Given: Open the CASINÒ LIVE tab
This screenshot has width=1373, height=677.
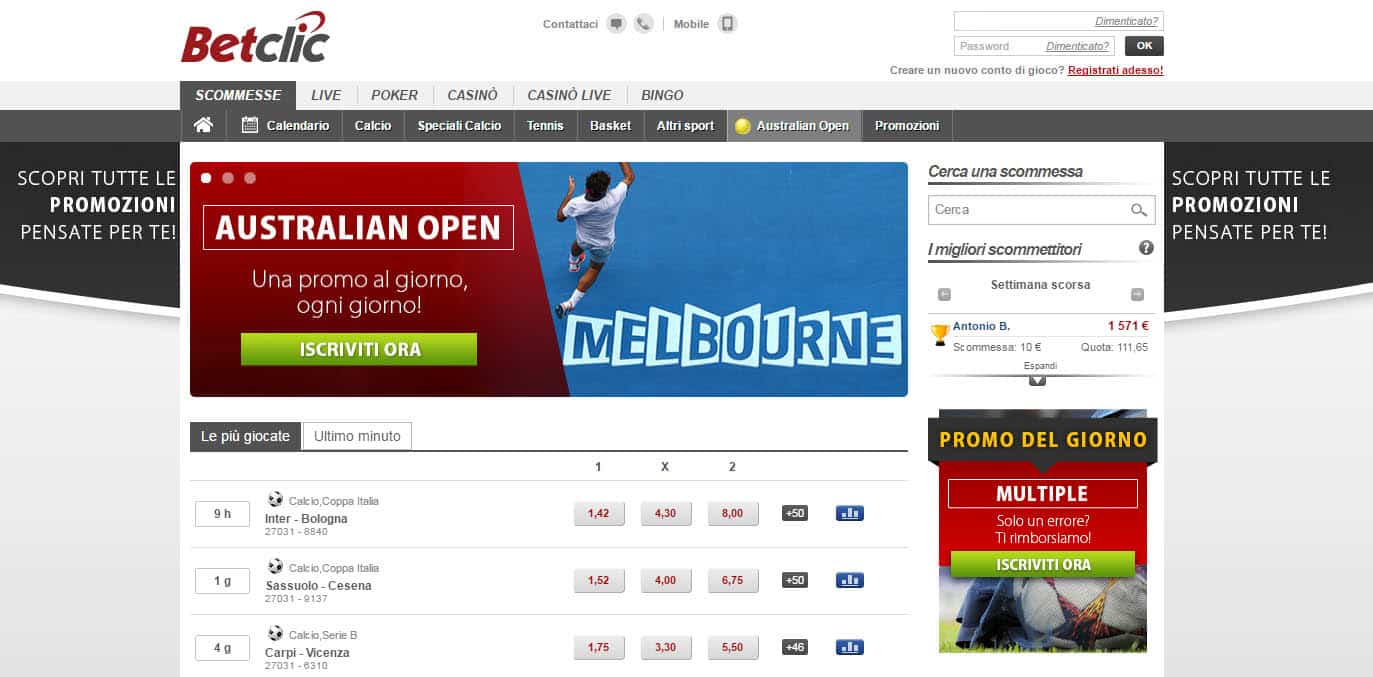Looking at the screenshot, I should coord(569,96).
